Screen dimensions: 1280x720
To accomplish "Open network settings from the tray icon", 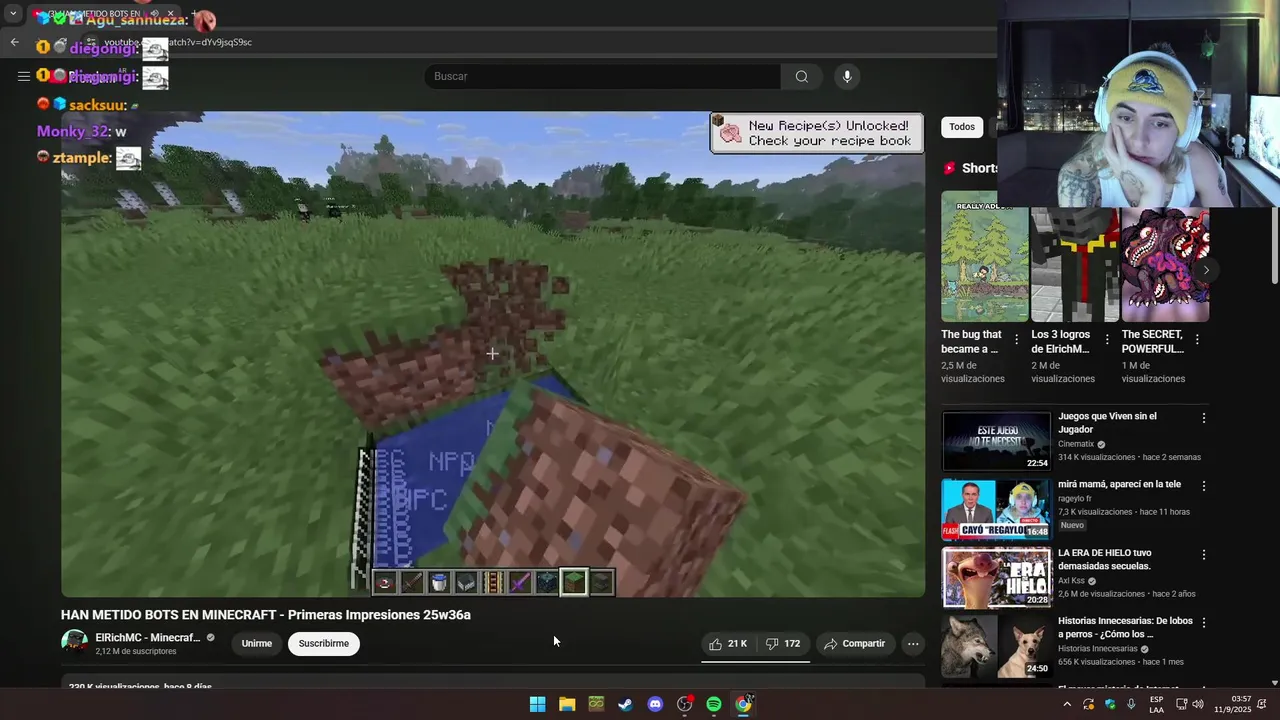I will pos(1181,705).
